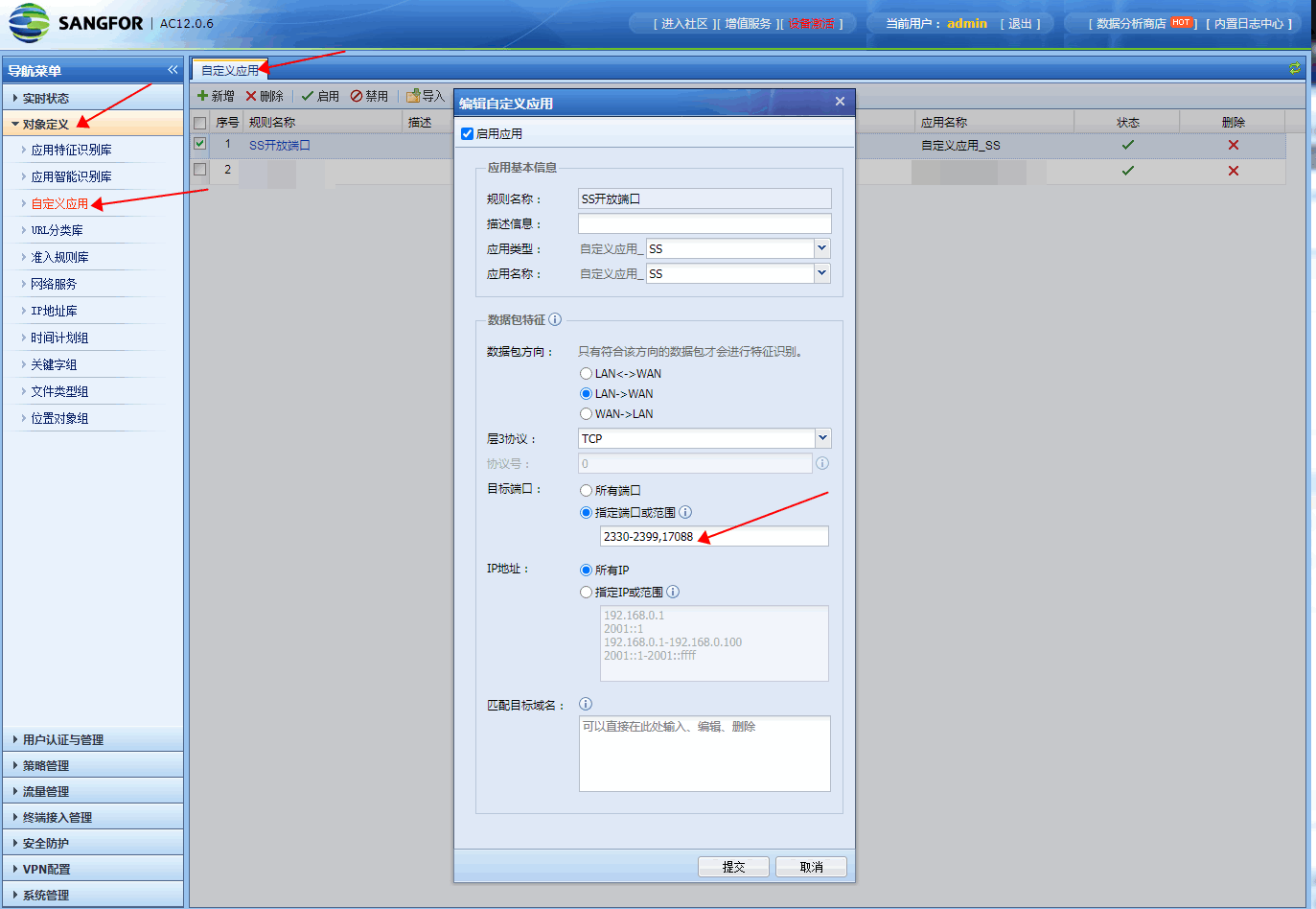Viewport: 1316px width, 909px height.
Task: Open URL分类库 in navigation menu
Action: (57, 230)
